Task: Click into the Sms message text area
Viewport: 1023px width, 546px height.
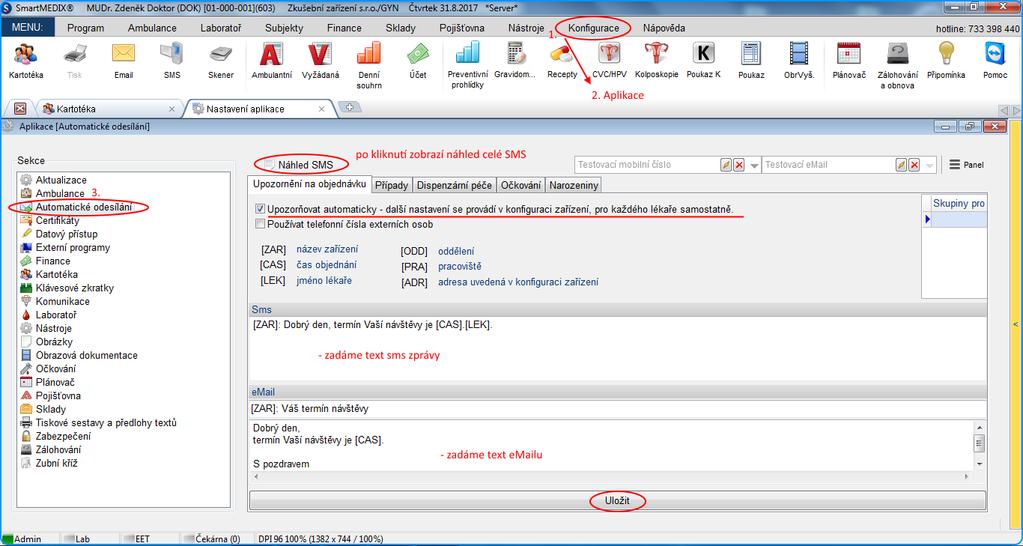Action: pyautogui.click(x=617, y=349)
